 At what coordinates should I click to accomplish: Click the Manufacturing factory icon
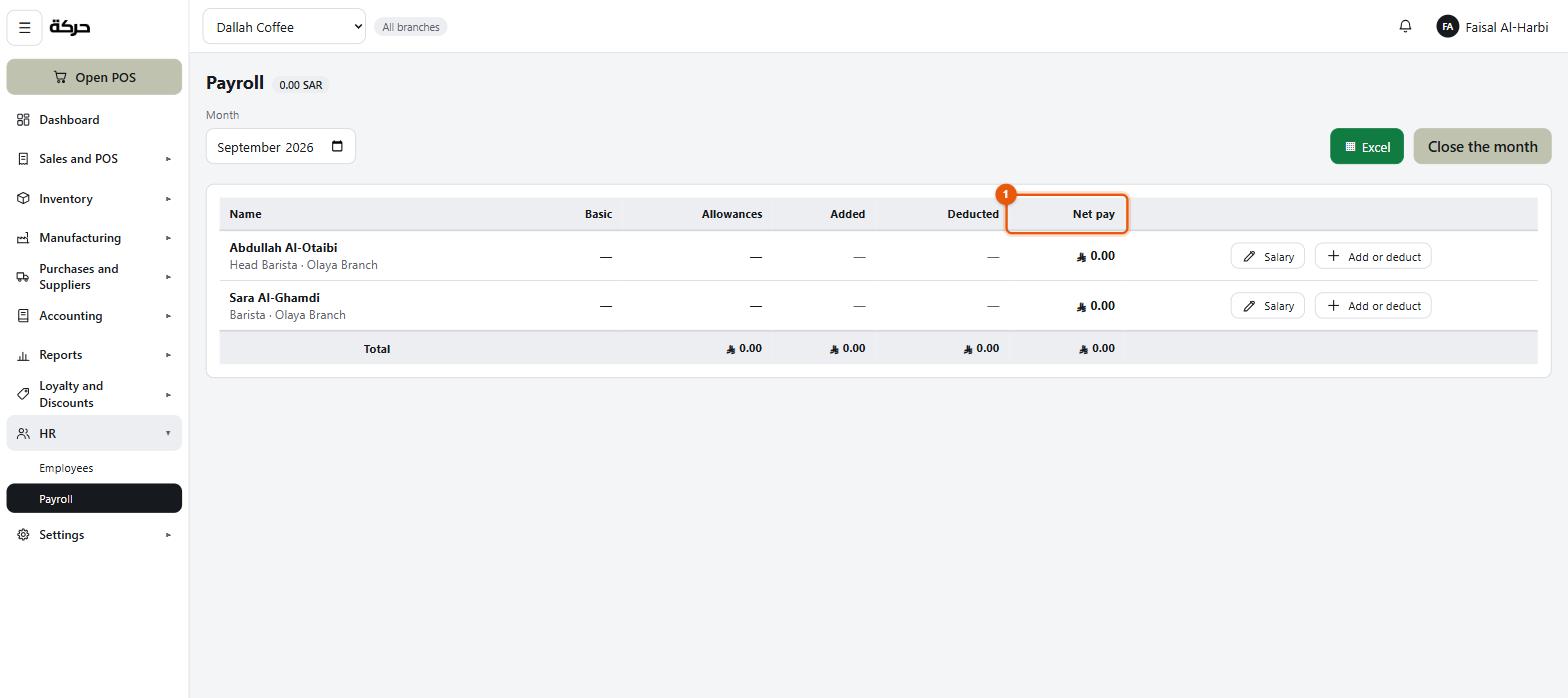(x=23, y=238)
